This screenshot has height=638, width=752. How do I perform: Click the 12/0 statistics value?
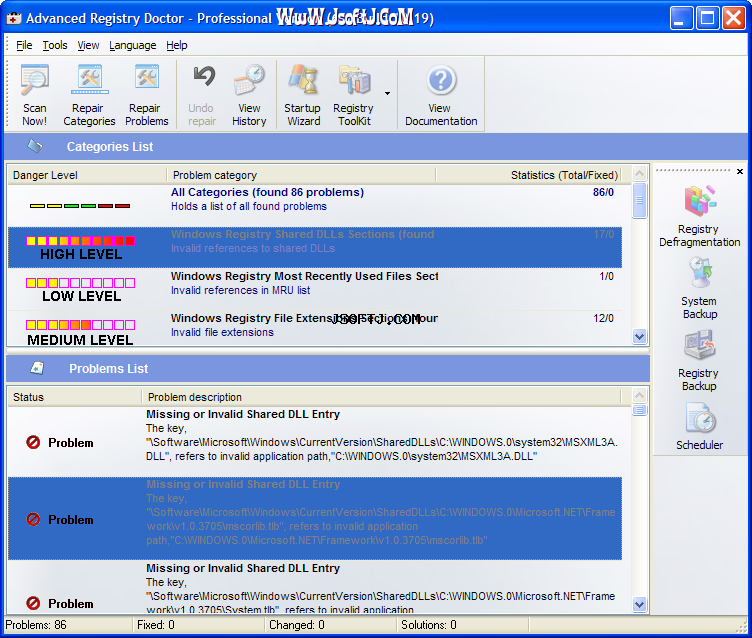coord(603,318)
